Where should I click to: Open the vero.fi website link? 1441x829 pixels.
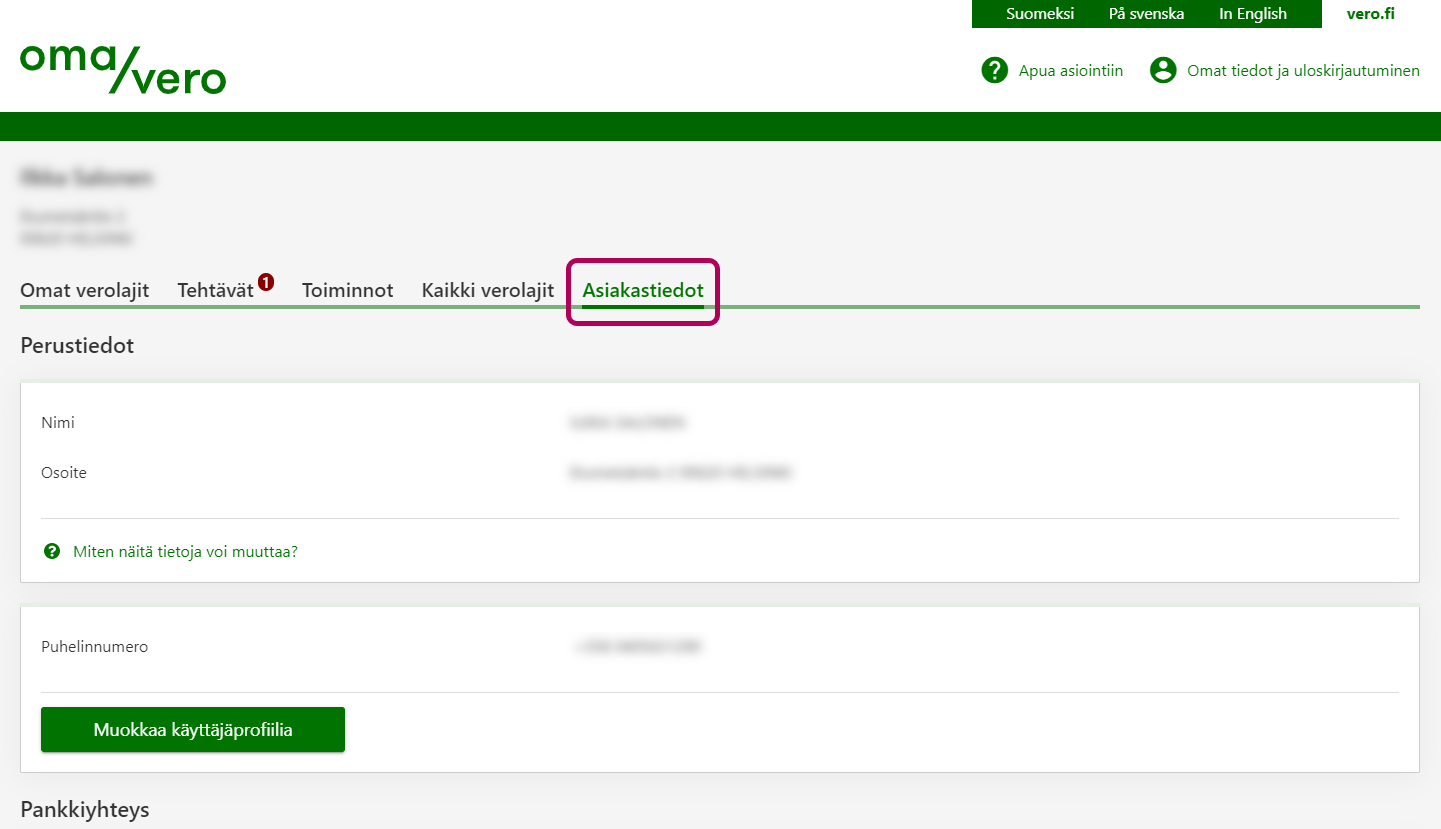[x=1370, y=14]
